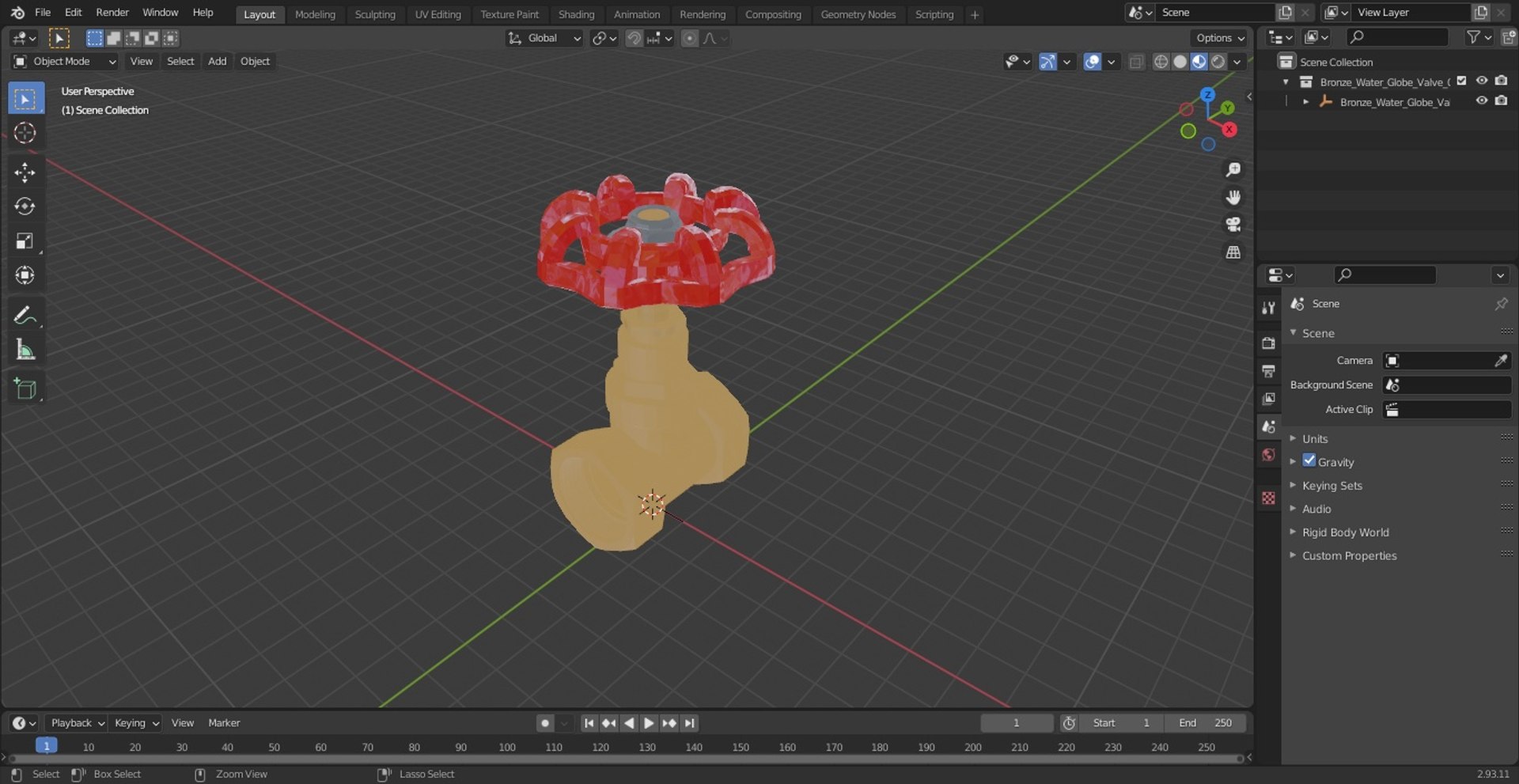Toggle viewport overlays display
Screen dimensions: 1519x784
pyautogui.click(x=1092, y=62)
